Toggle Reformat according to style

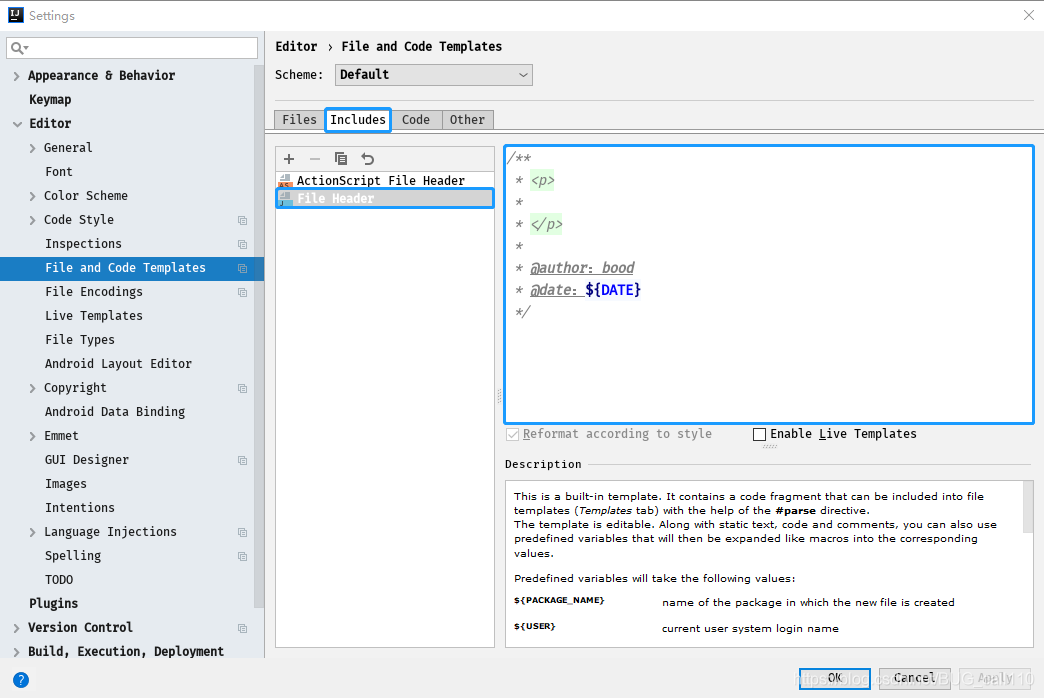click(x=513, y=434)
